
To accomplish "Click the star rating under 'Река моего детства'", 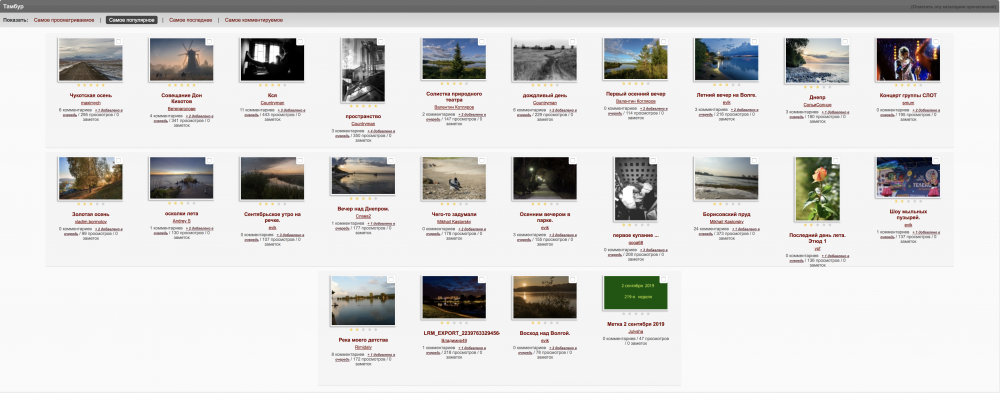I will coord(363,330).
